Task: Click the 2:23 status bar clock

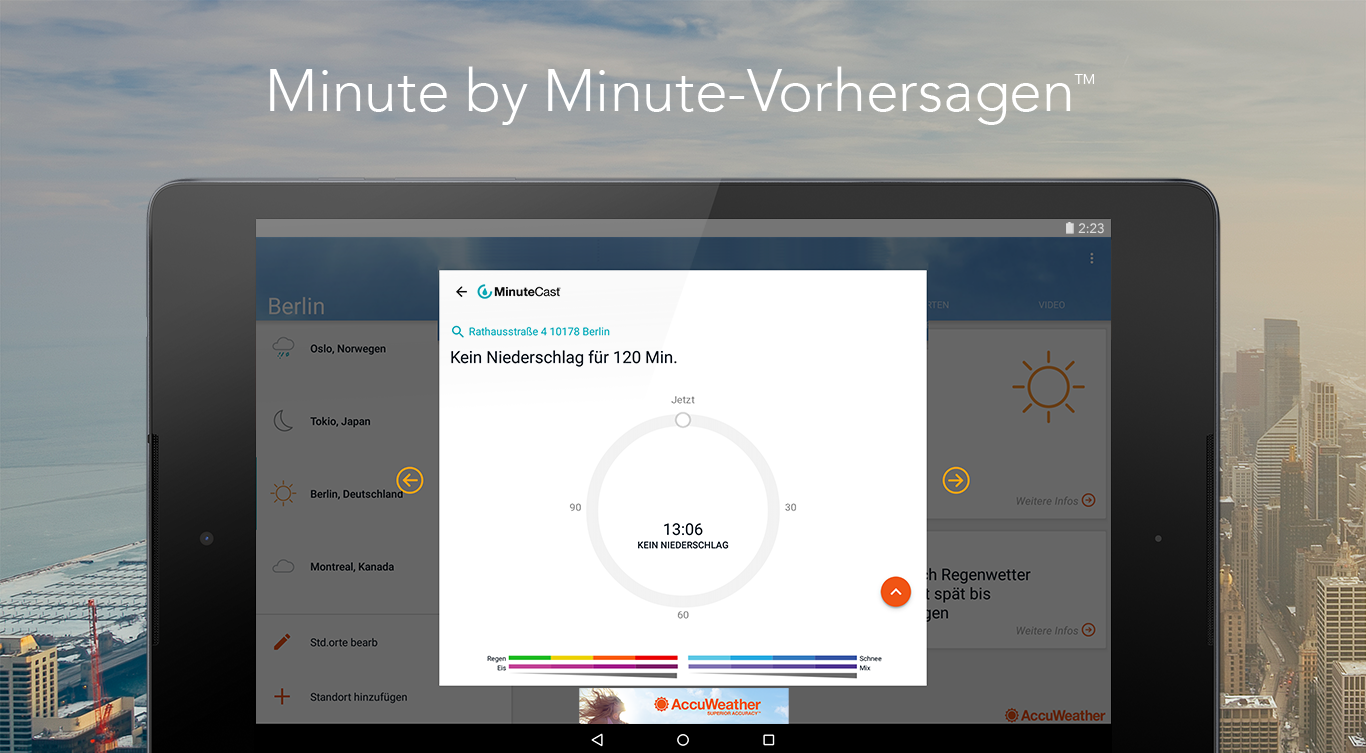Action: 1091,228
